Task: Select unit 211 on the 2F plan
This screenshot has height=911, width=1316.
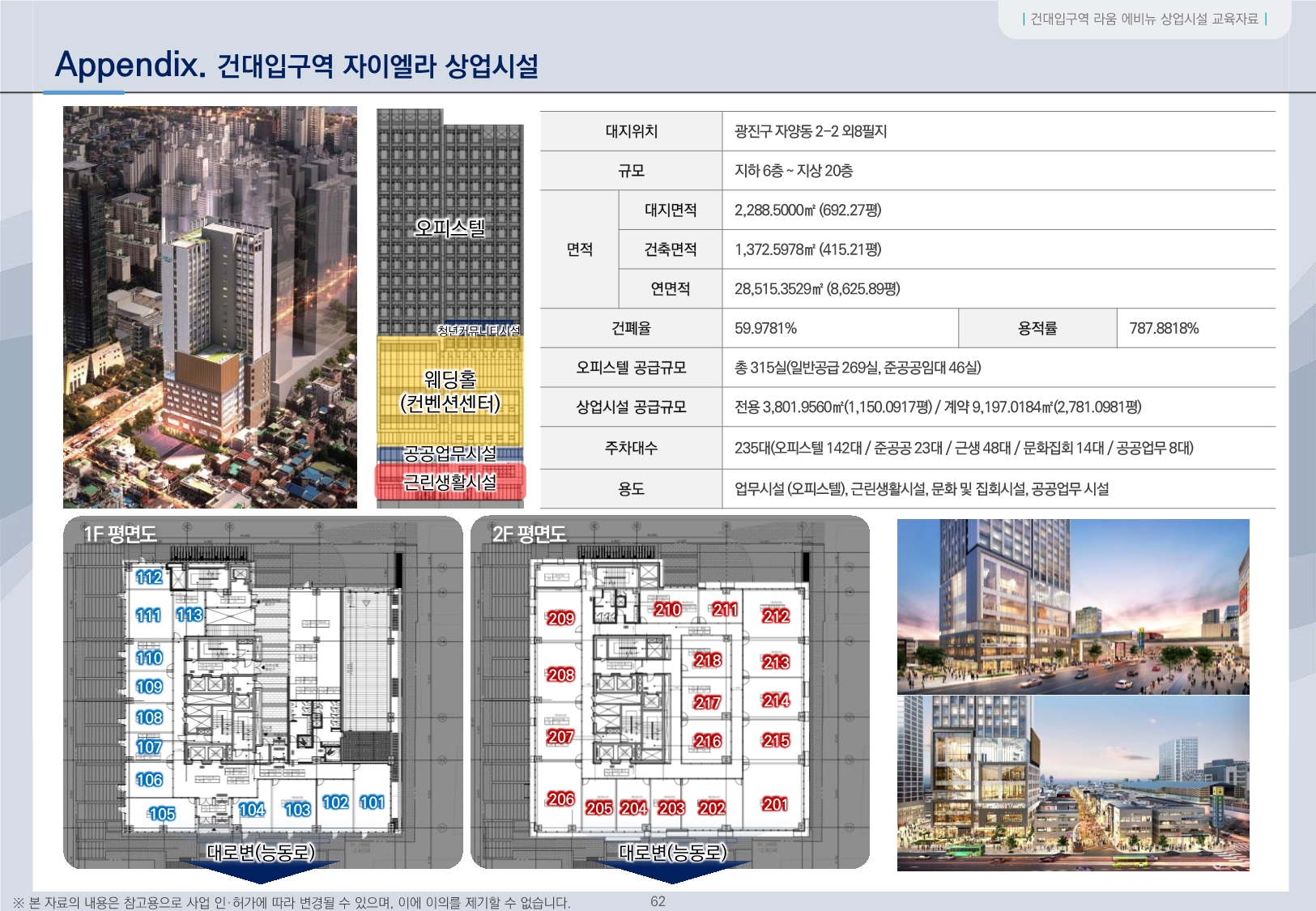Action: pyautogui.click(x=725, y=610)
